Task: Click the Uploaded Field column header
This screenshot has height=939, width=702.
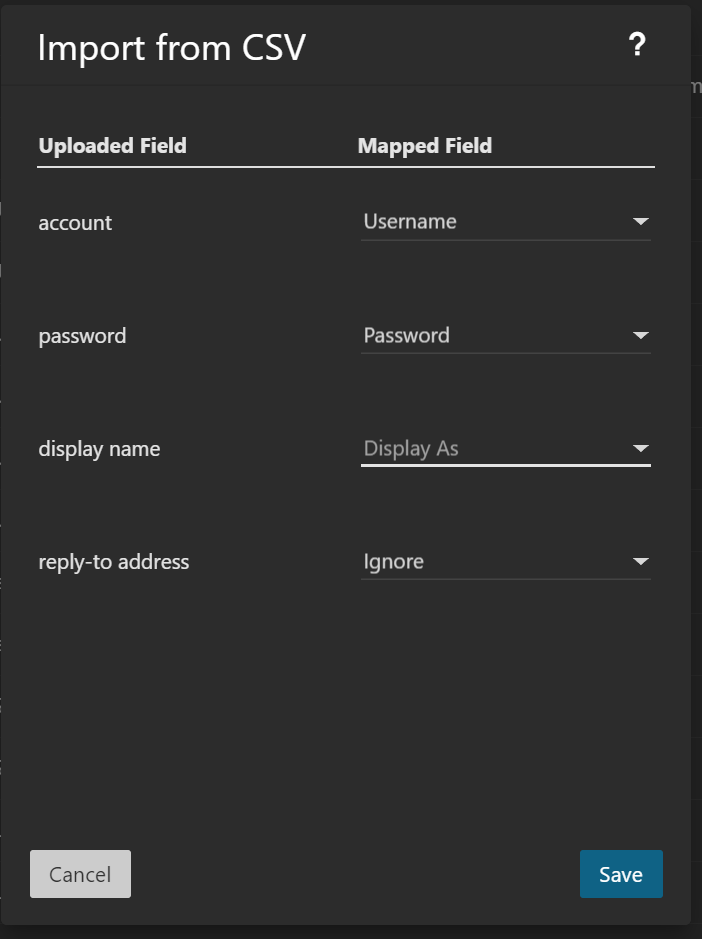Action: [x=112, y=146]
